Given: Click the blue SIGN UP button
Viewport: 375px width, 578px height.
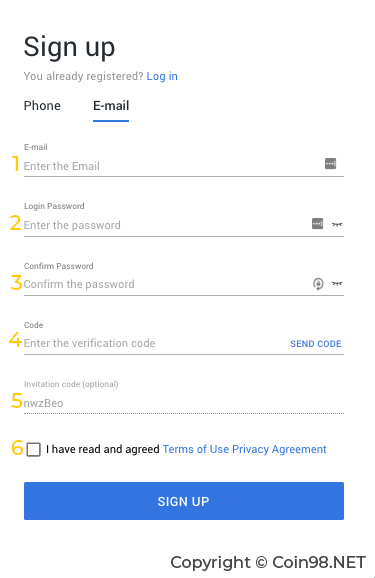Looking at the screenshot, I should 184,501.
